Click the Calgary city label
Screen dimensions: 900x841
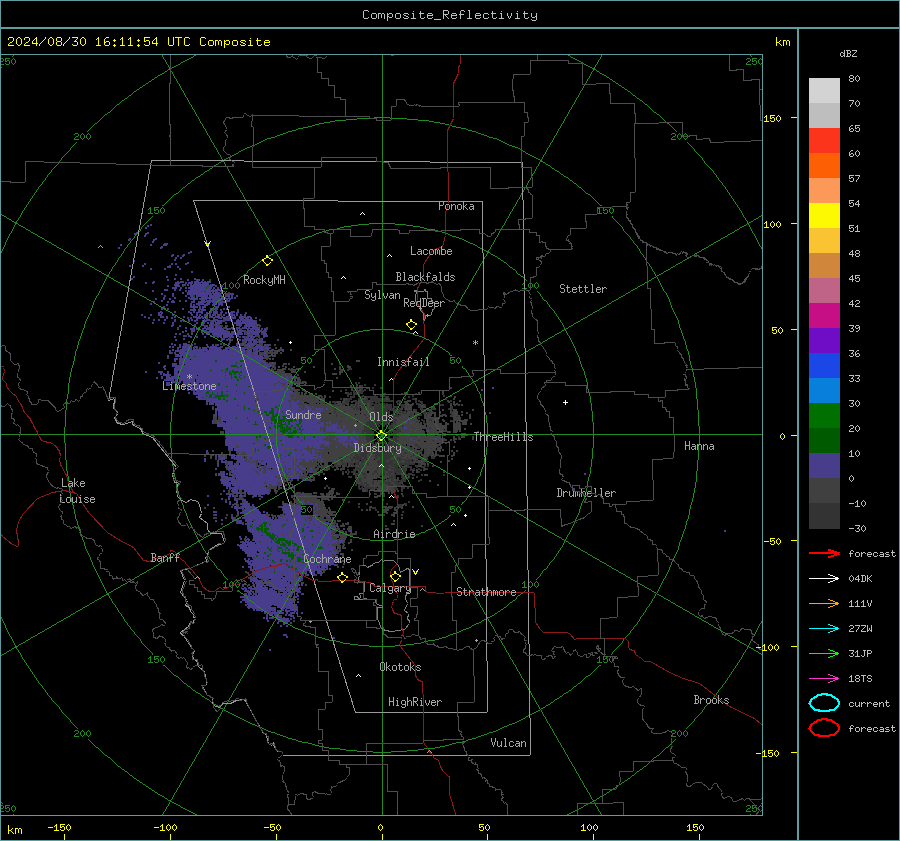click(390, 588)
